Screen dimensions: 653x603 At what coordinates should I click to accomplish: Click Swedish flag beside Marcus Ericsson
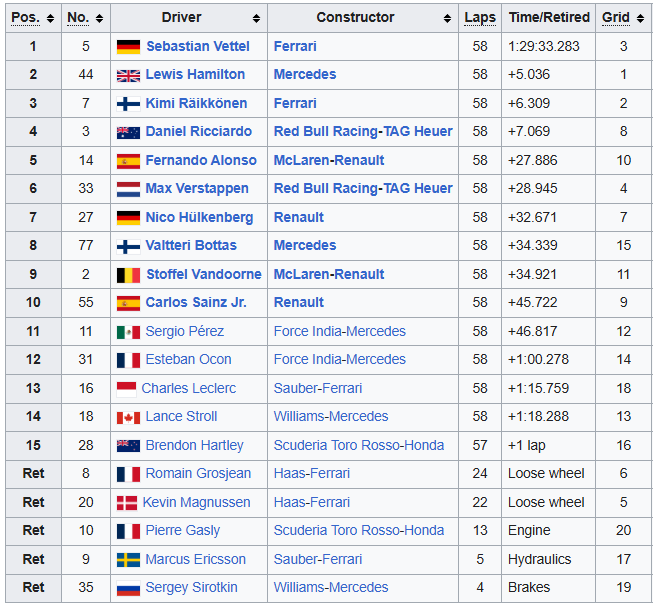pyautogui.click(x=128, y=560)
